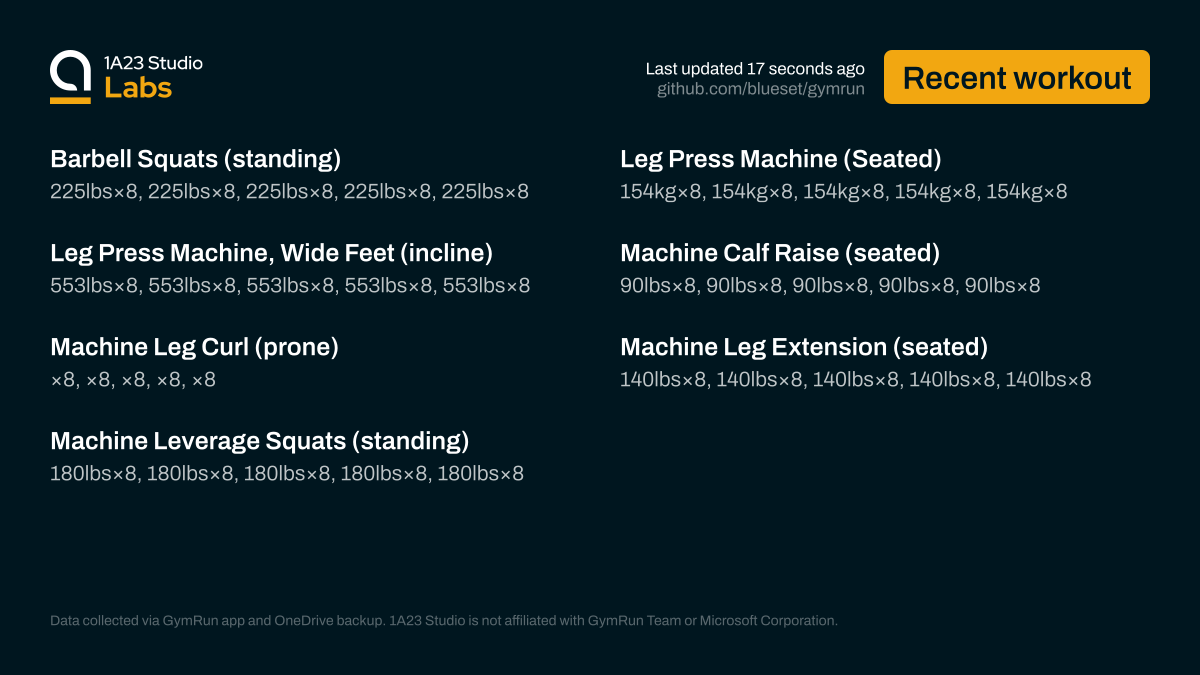
Task: Click the 1A23 Studio Labs title
Action: pyautogui.click(x=153, y=76)
